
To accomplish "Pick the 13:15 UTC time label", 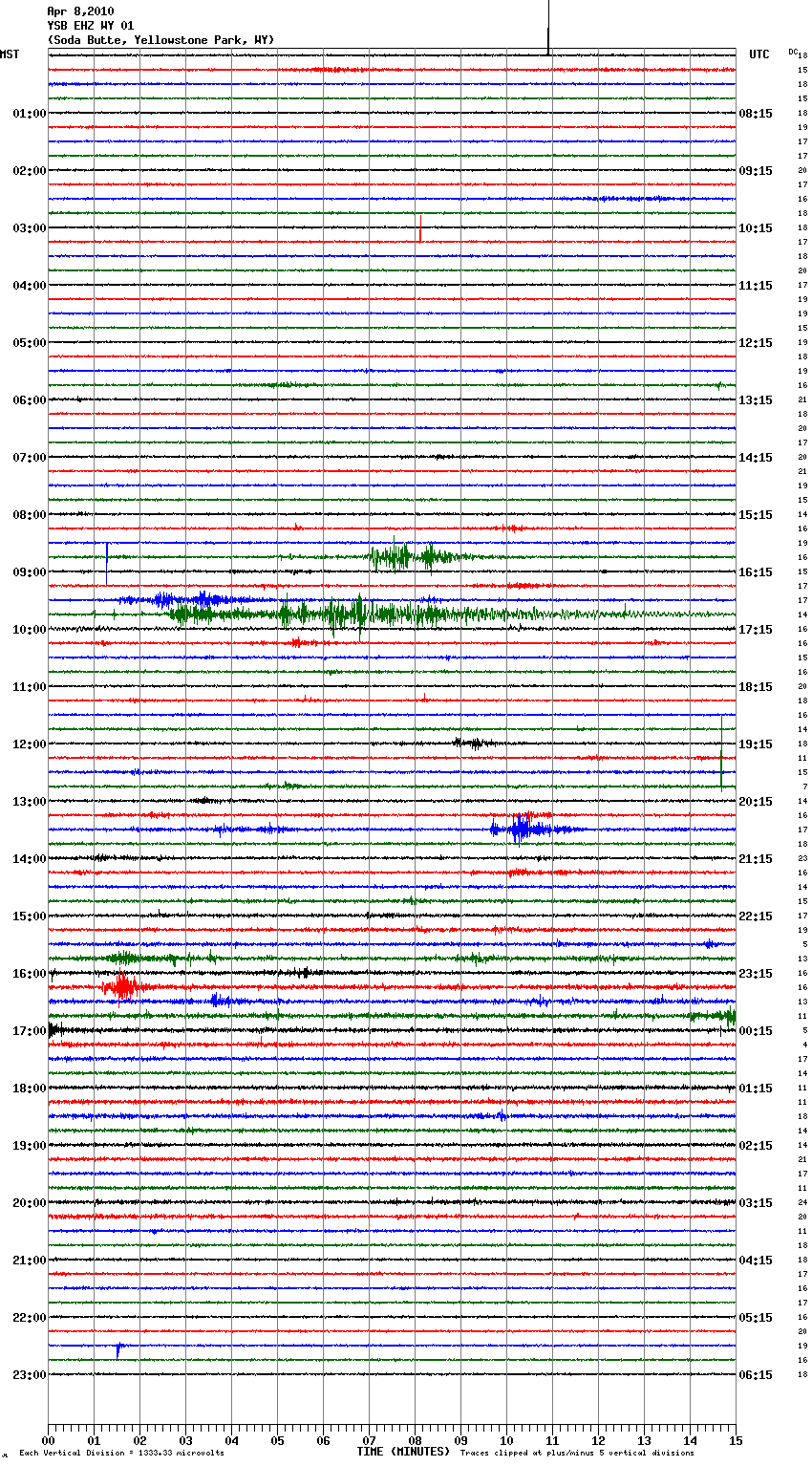I will [756, 400].
